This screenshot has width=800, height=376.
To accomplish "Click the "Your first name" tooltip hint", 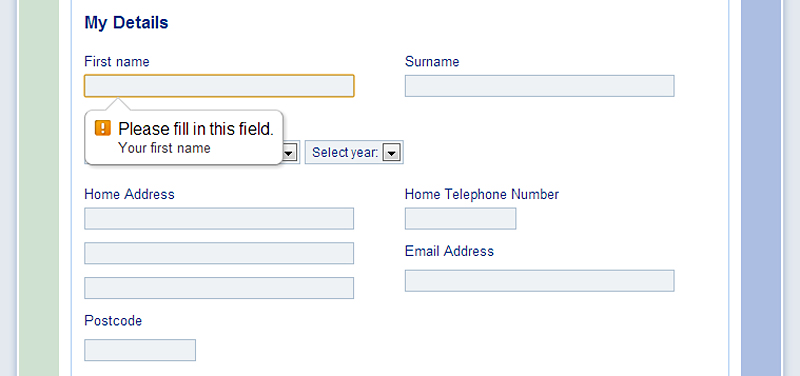I will point(164,148).
